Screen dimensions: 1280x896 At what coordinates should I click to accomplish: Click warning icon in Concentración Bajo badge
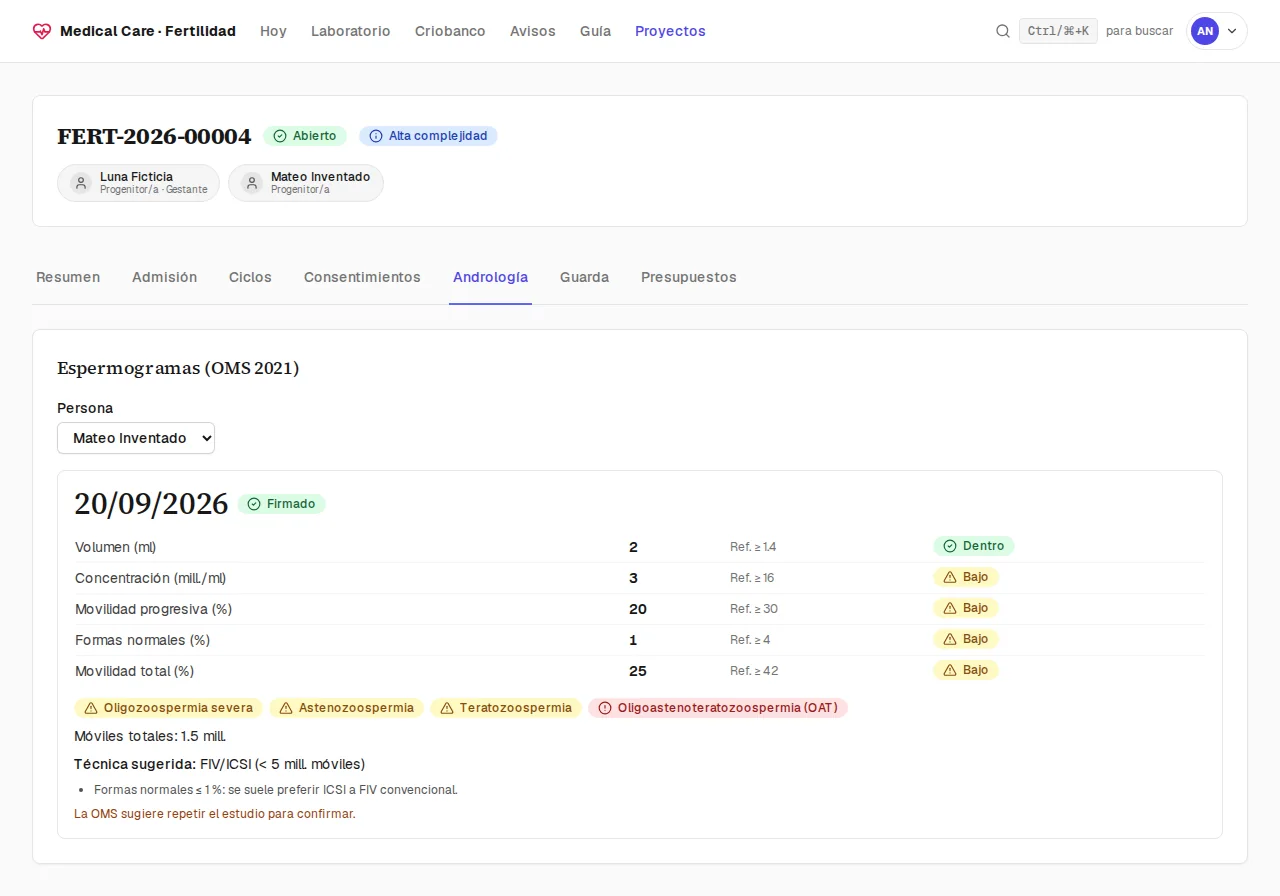click(950, 577)
